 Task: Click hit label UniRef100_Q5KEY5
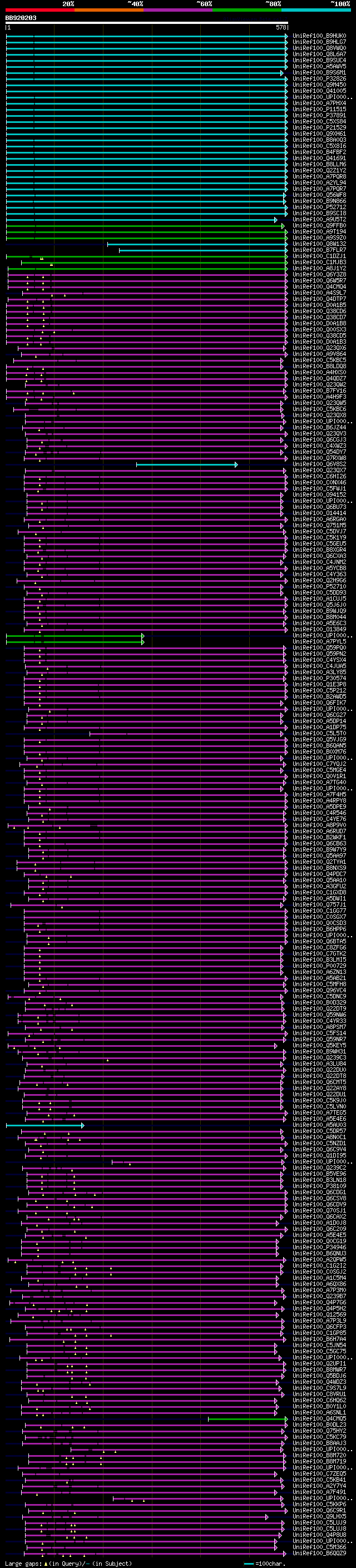[x=319, y=1046]
